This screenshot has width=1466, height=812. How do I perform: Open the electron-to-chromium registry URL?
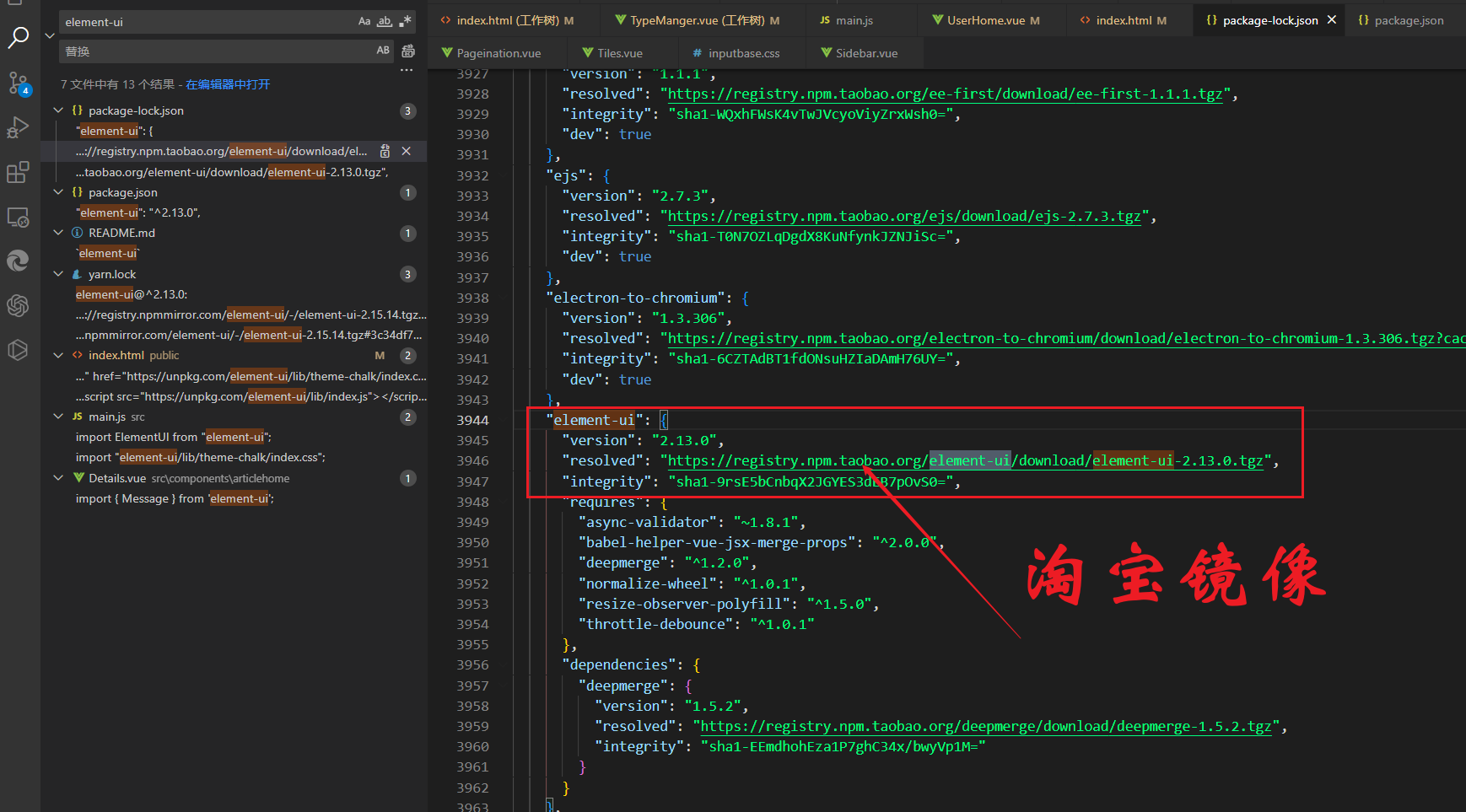pos(1066,338)
